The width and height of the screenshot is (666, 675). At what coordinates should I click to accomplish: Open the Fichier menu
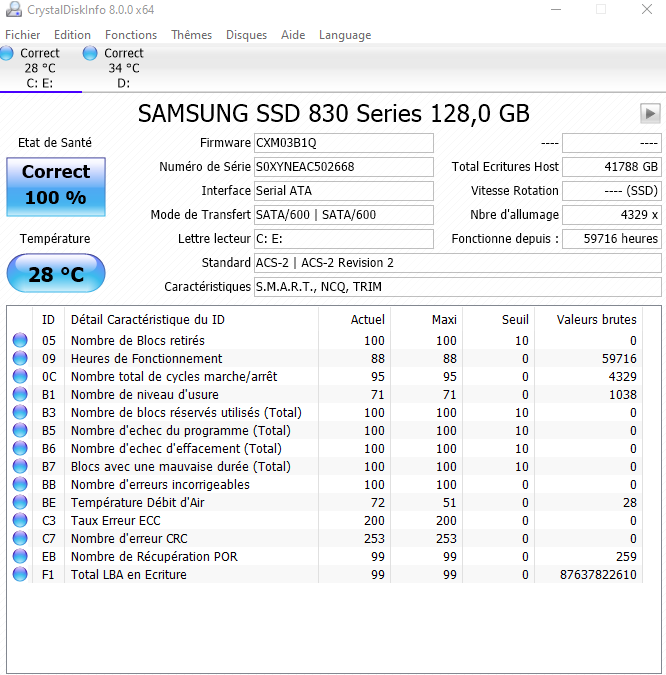[x=23, y=35]
